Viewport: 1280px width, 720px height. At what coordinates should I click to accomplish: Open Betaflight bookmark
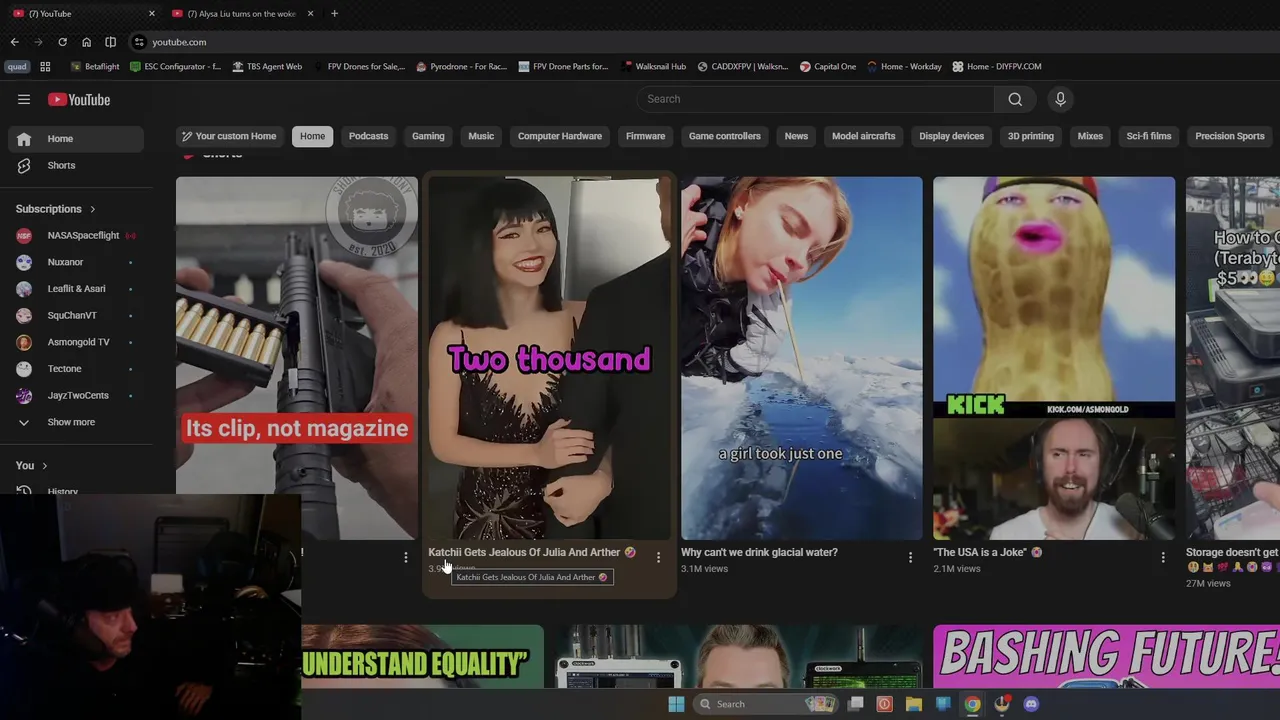[x=95, y=66]
